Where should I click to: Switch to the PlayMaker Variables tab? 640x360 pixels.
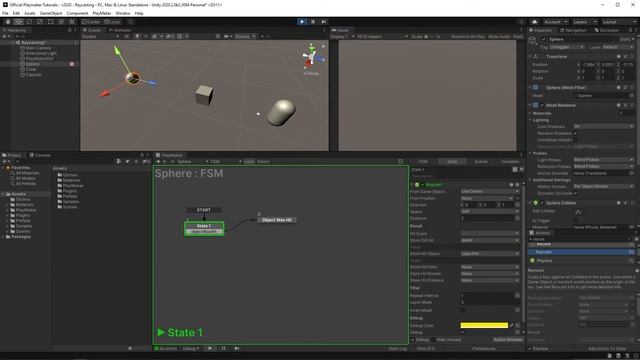[x=510, y=162]
